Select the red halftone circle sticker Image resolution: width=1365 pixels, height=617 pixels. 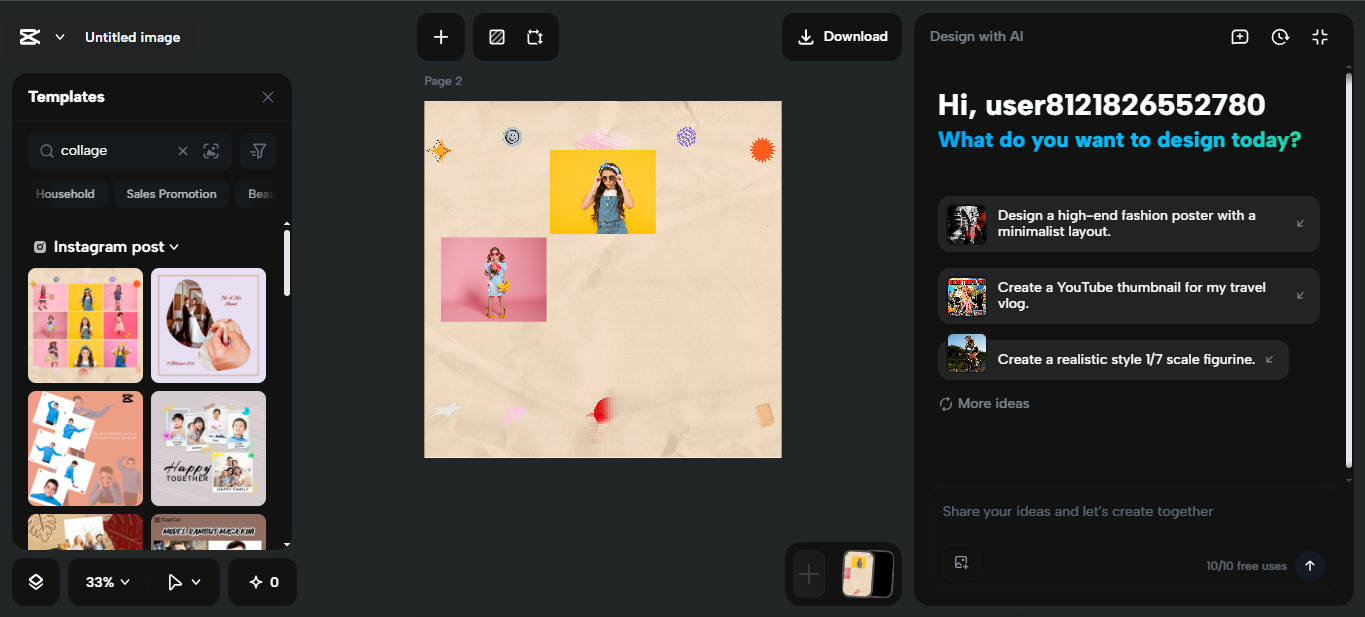601,410
